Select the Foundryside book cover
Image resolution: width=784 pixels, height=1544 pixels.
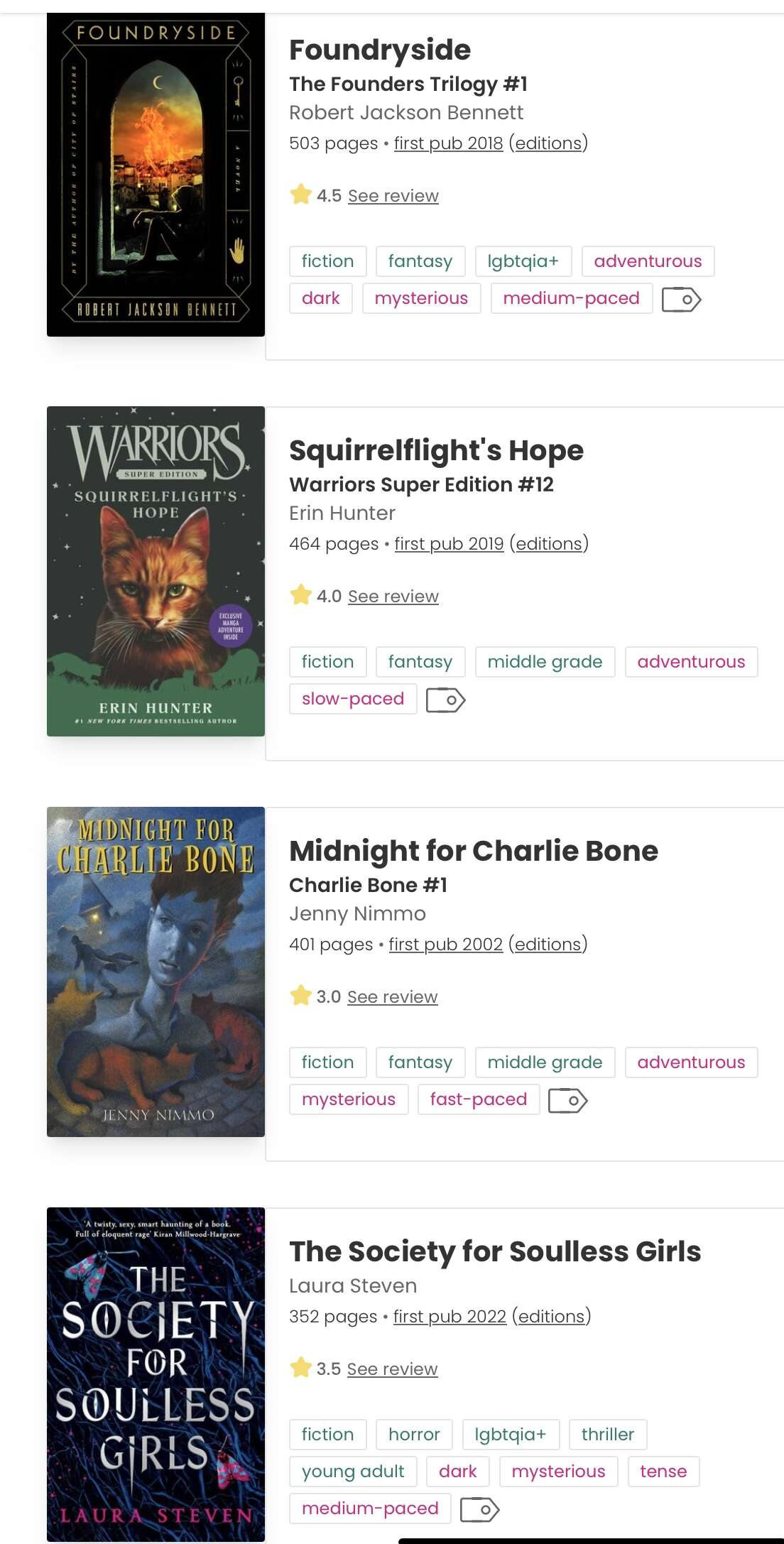coord(156,175)
